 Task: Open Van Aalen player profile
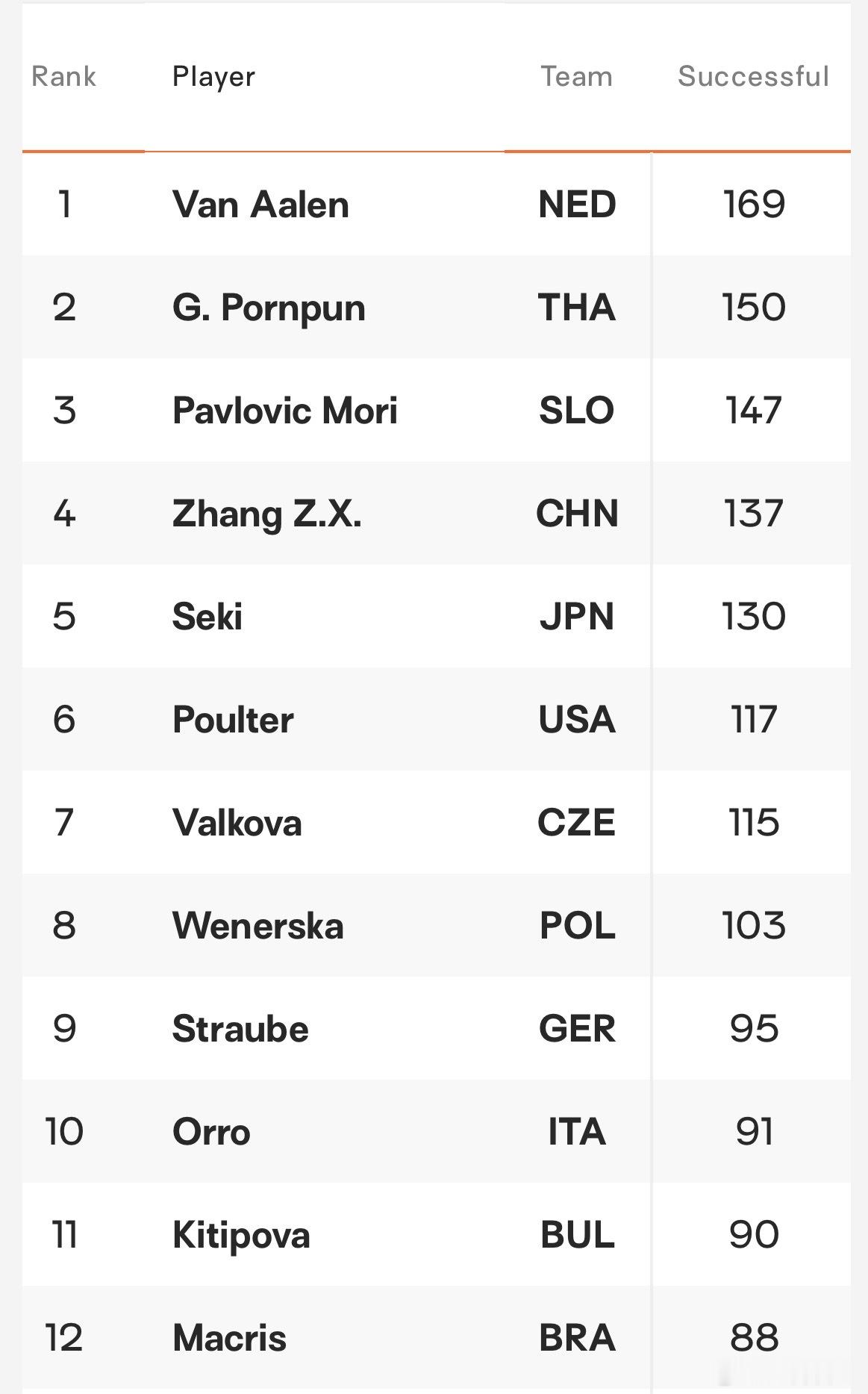pyautogui.click(x=260, y=205)
